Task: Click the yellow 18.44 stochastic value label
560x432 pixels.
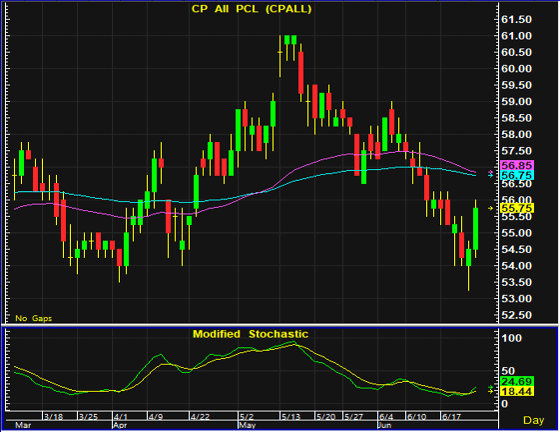Action: click(x=517, y=391)
